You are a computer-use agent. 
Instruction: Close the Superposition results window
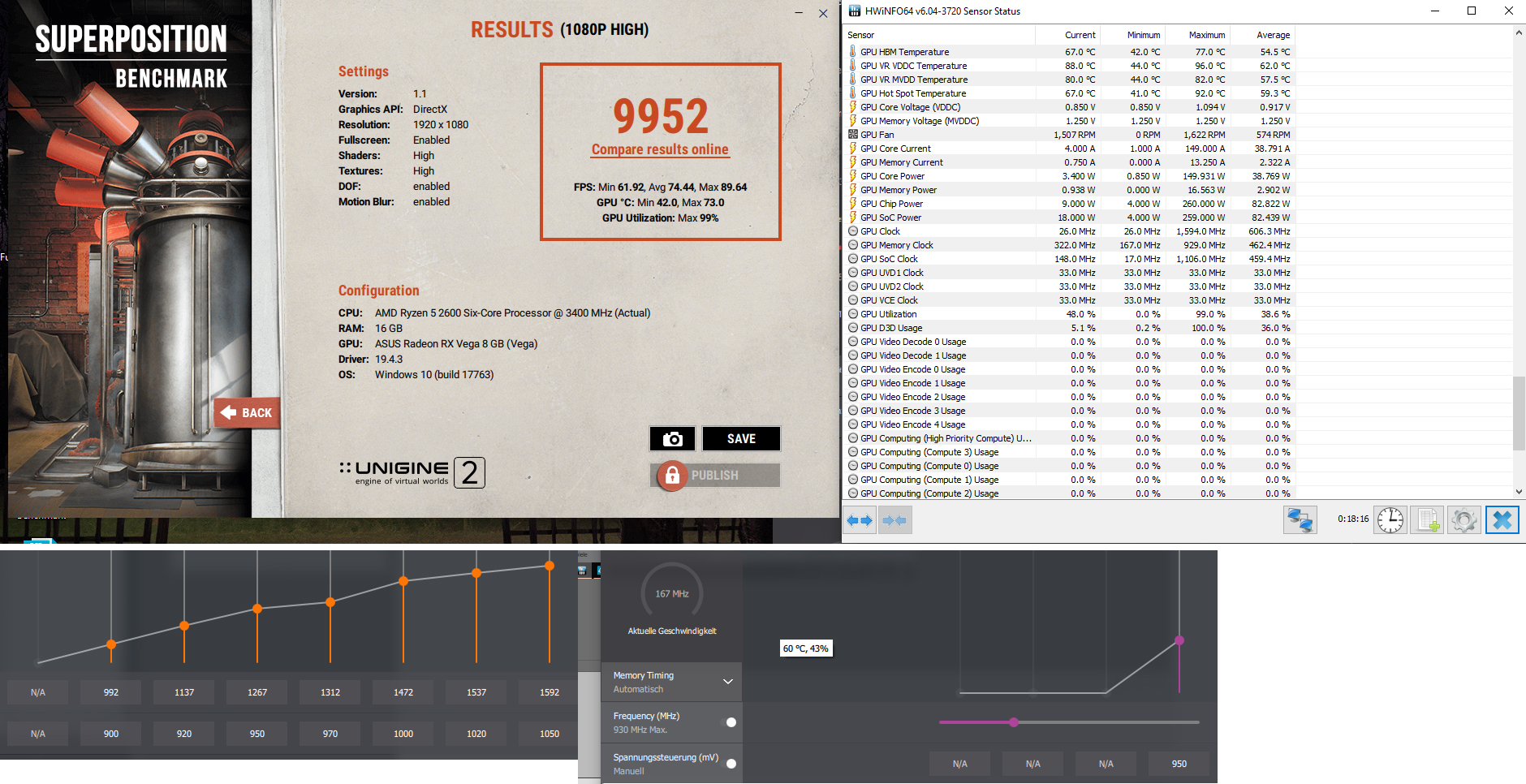pos(823,13)
